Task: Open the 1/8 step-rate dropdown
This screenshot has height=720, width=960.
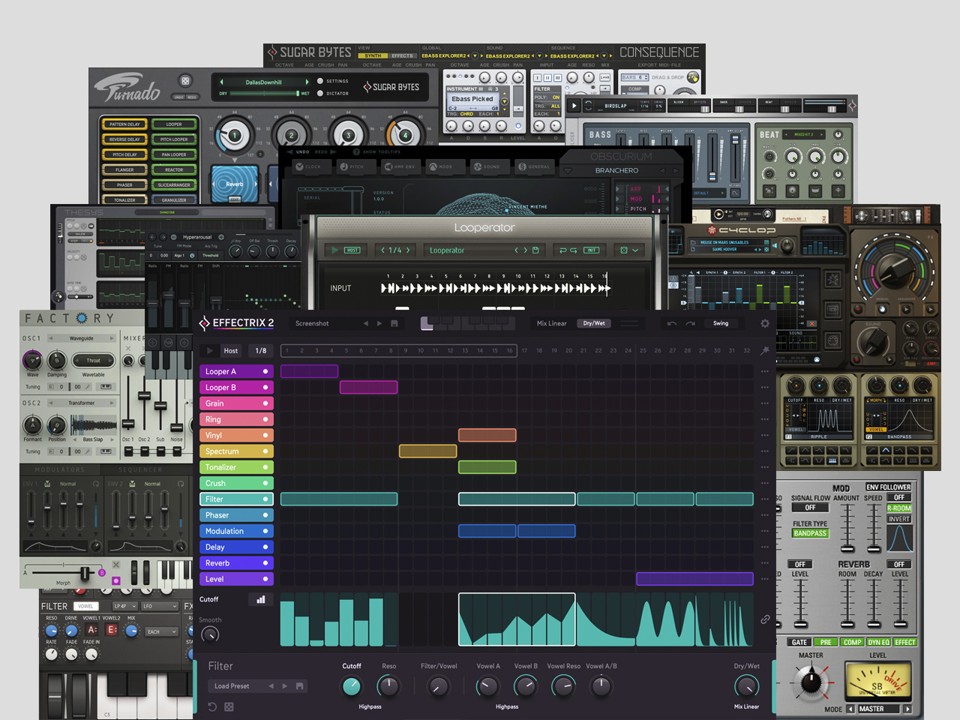Action: (260, 351)
